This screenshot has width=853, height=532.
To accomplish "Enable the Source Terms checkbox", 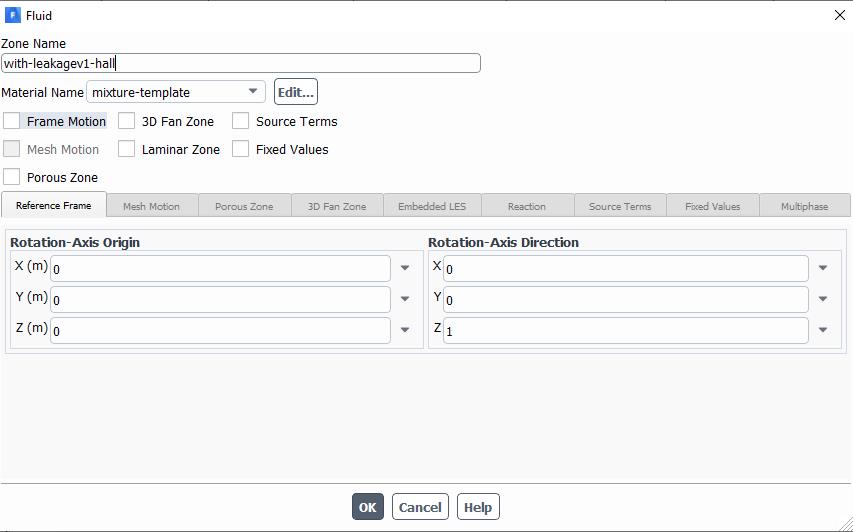I will tap(240, 121).
